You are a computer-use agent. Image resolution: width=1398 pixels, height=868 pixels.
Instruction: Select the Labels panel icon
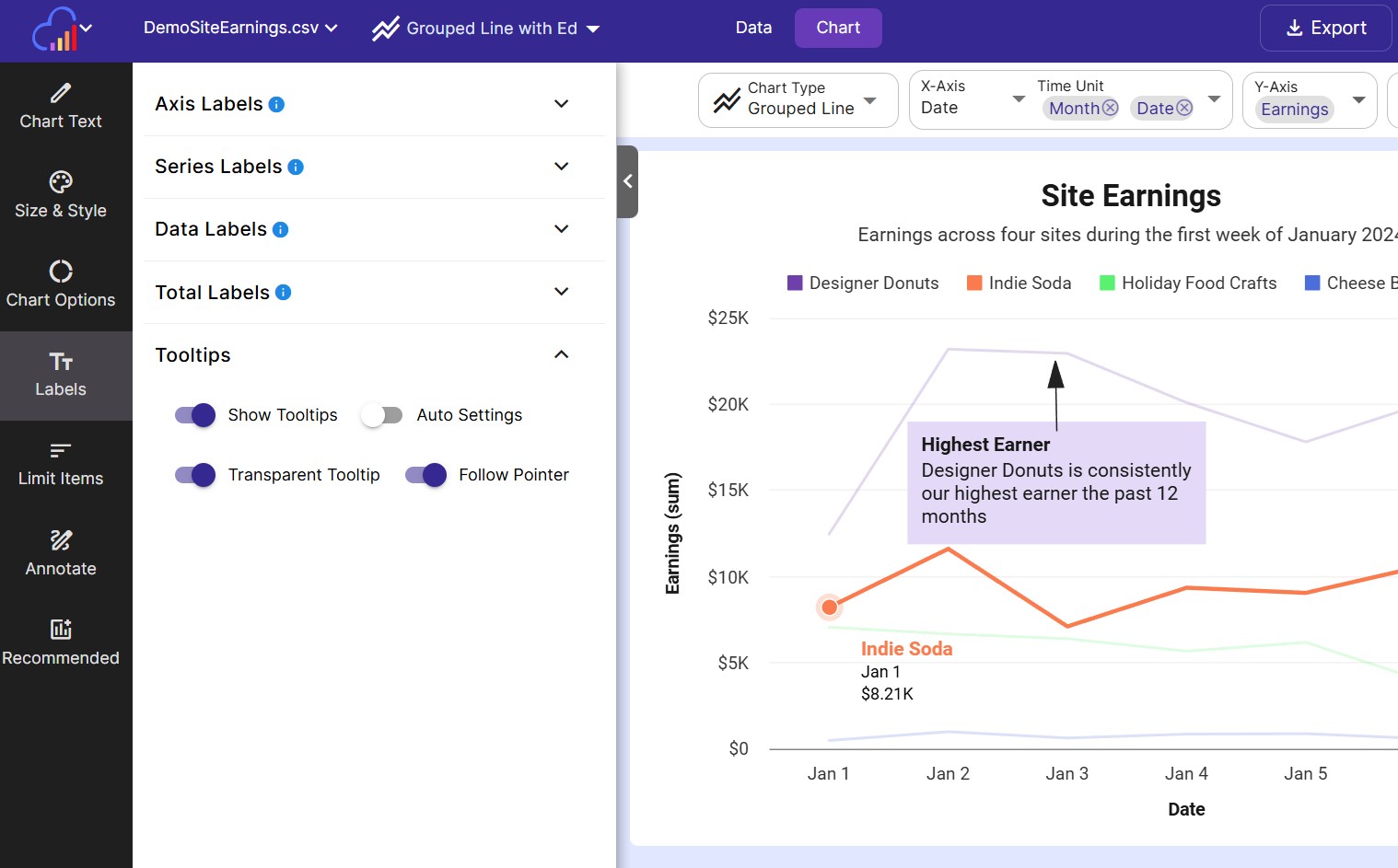[x=60, y=373]
